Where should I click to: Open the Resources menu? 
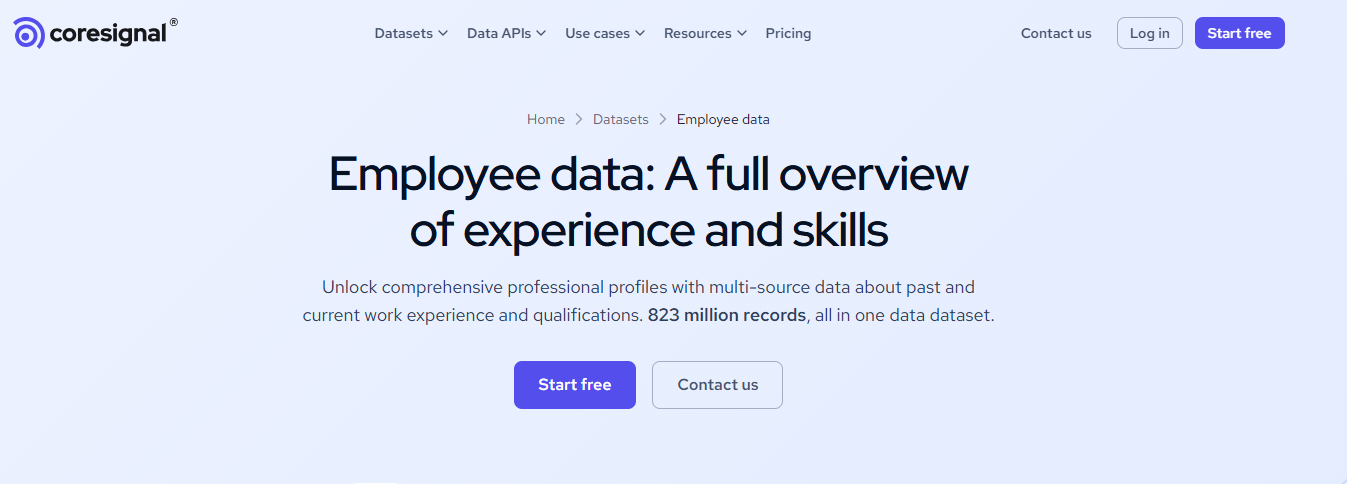pyautogui.click(x=697, y=33)
